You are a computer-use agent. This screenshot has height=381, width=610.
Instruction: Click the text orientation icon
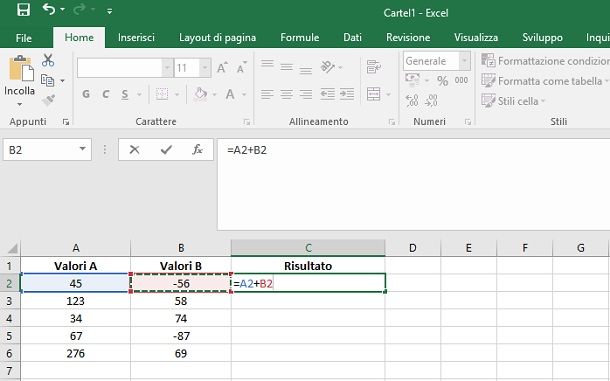[x=328, y=67]
